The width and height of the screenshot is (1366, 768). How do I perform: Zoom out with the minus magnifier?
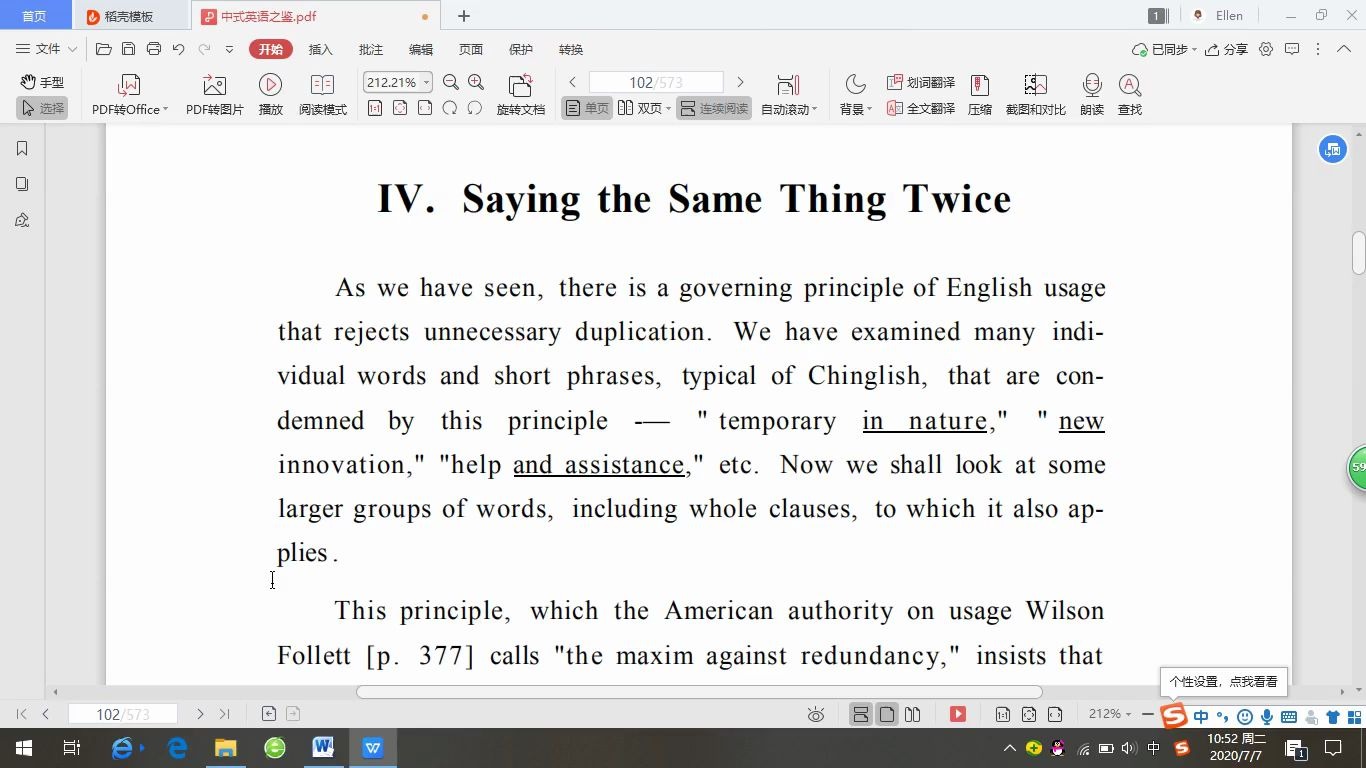(451, 83)
